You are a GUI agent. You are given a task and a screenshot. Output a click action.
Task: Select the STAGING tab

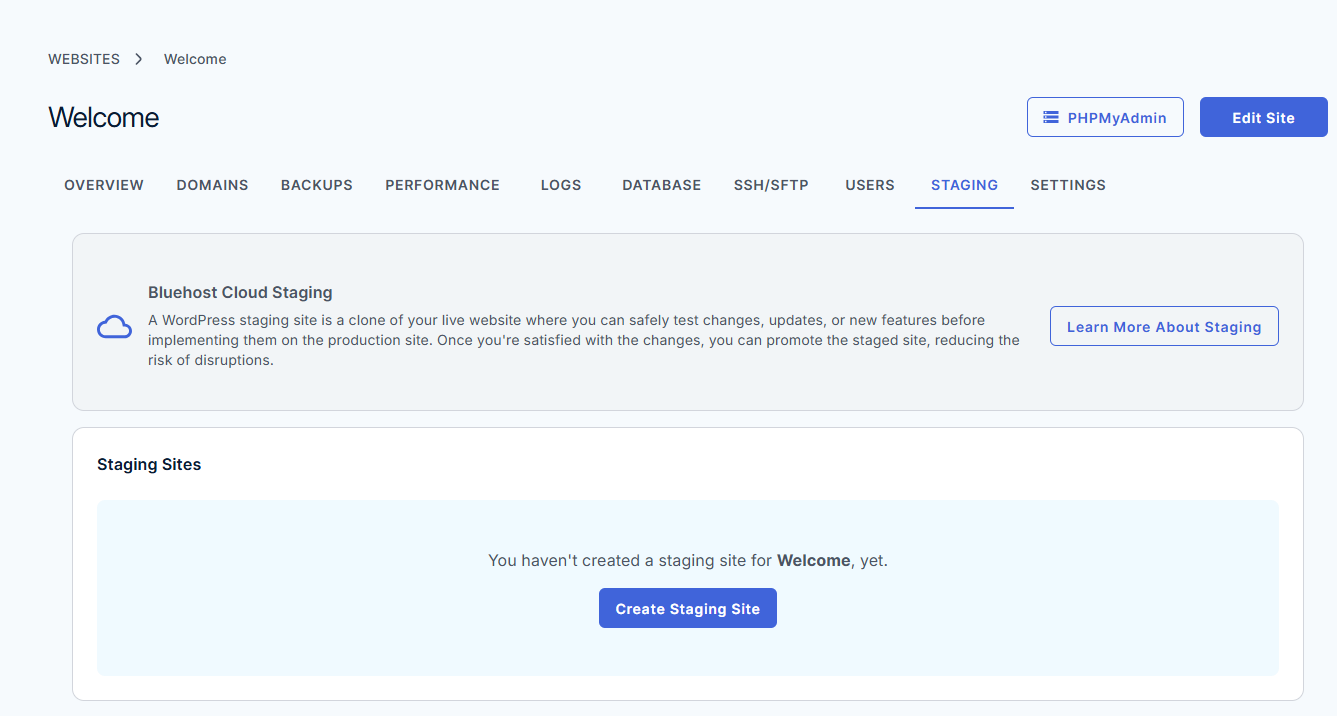(x=964, y=185)
